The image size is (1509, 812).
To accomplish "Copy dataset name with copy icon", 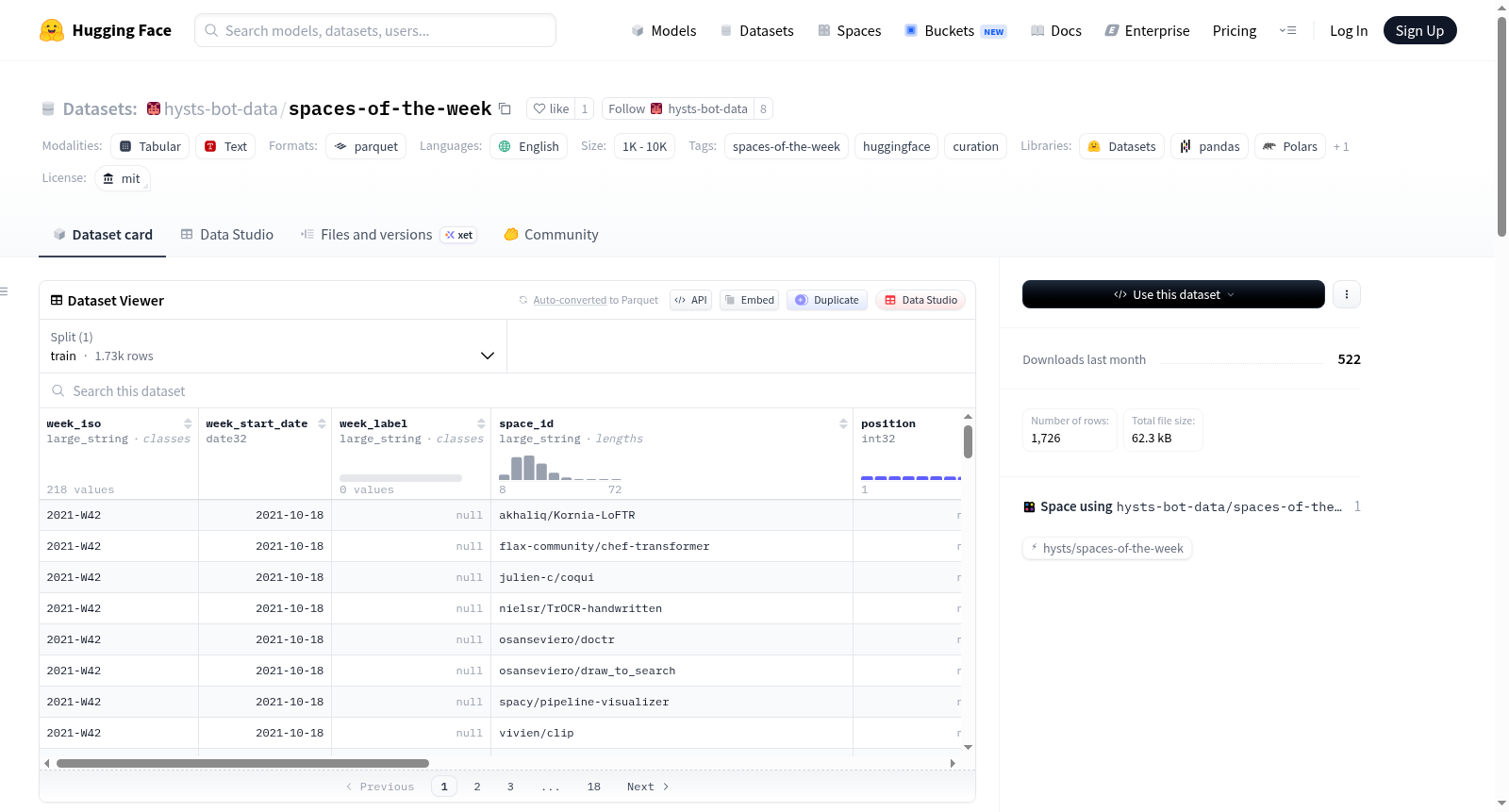I will (505, 108).
